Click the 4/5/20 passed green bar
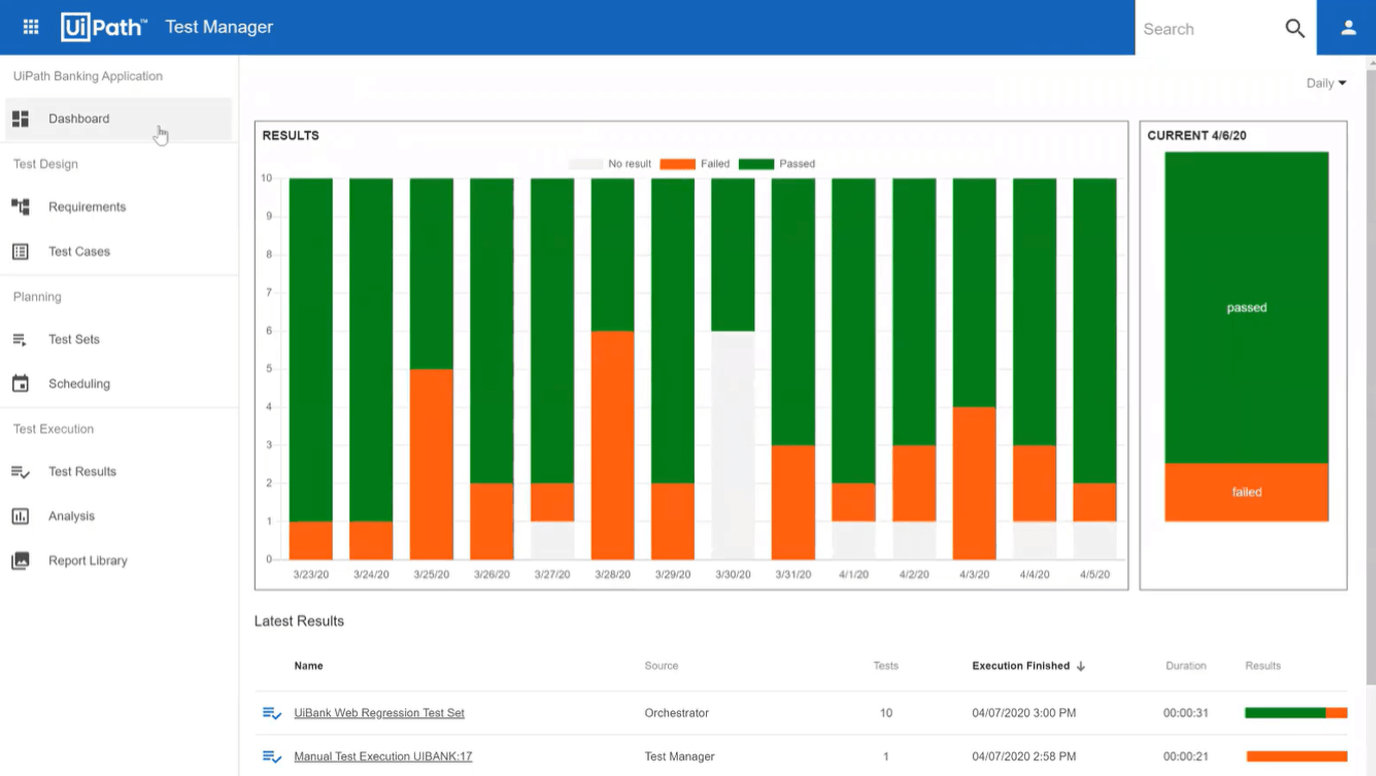 pos(1095,331)
